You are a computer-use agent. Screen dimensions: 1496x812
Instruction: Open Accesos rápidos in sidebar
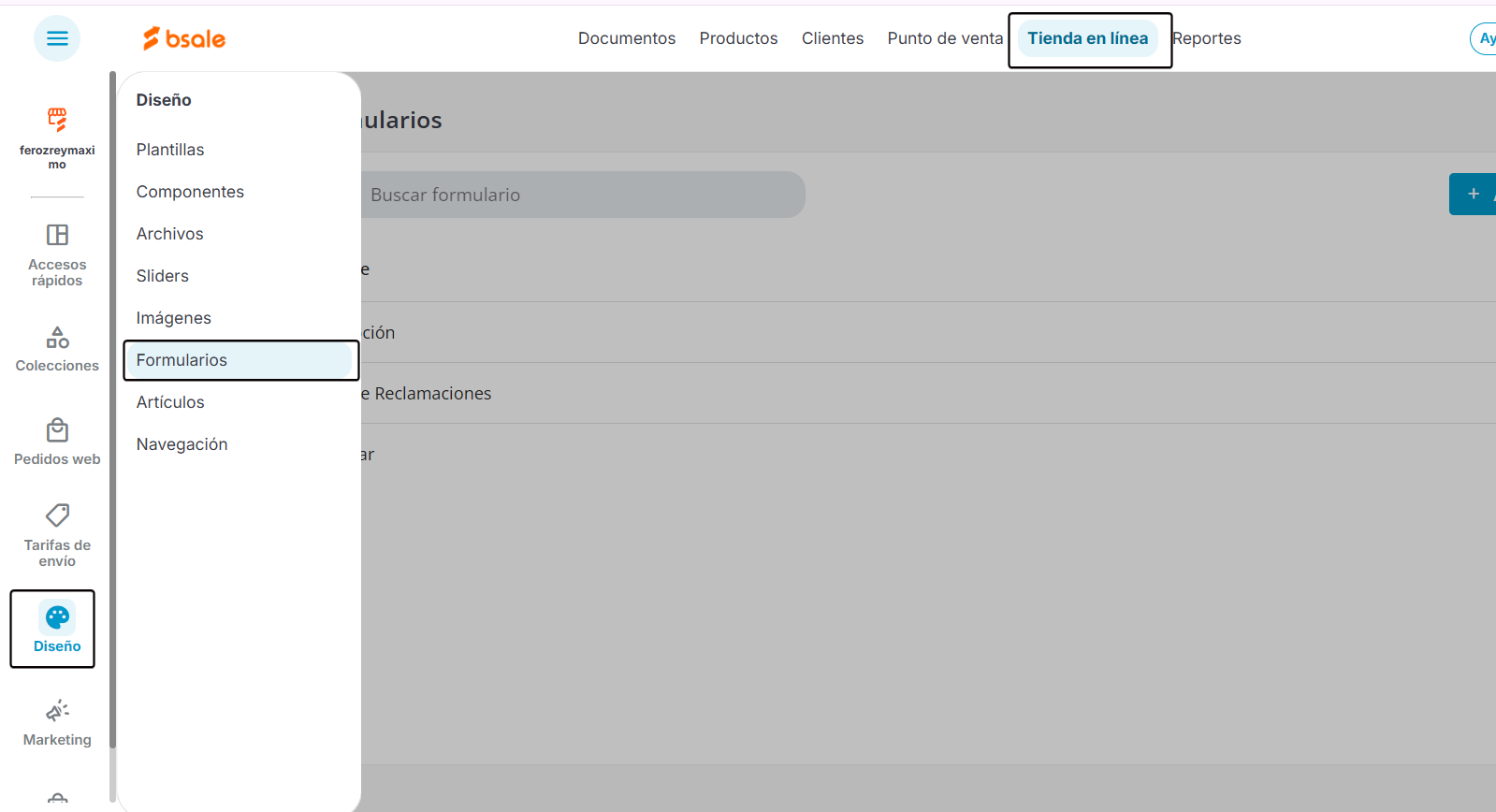pos(57,255)
